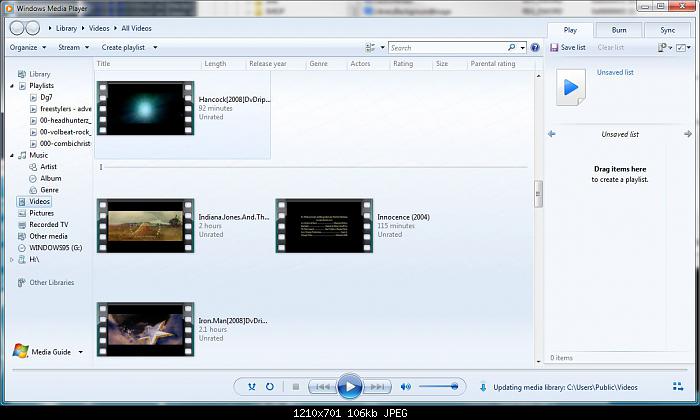Switch to the Sync tab
700x420 pixels.
(667, 30)
